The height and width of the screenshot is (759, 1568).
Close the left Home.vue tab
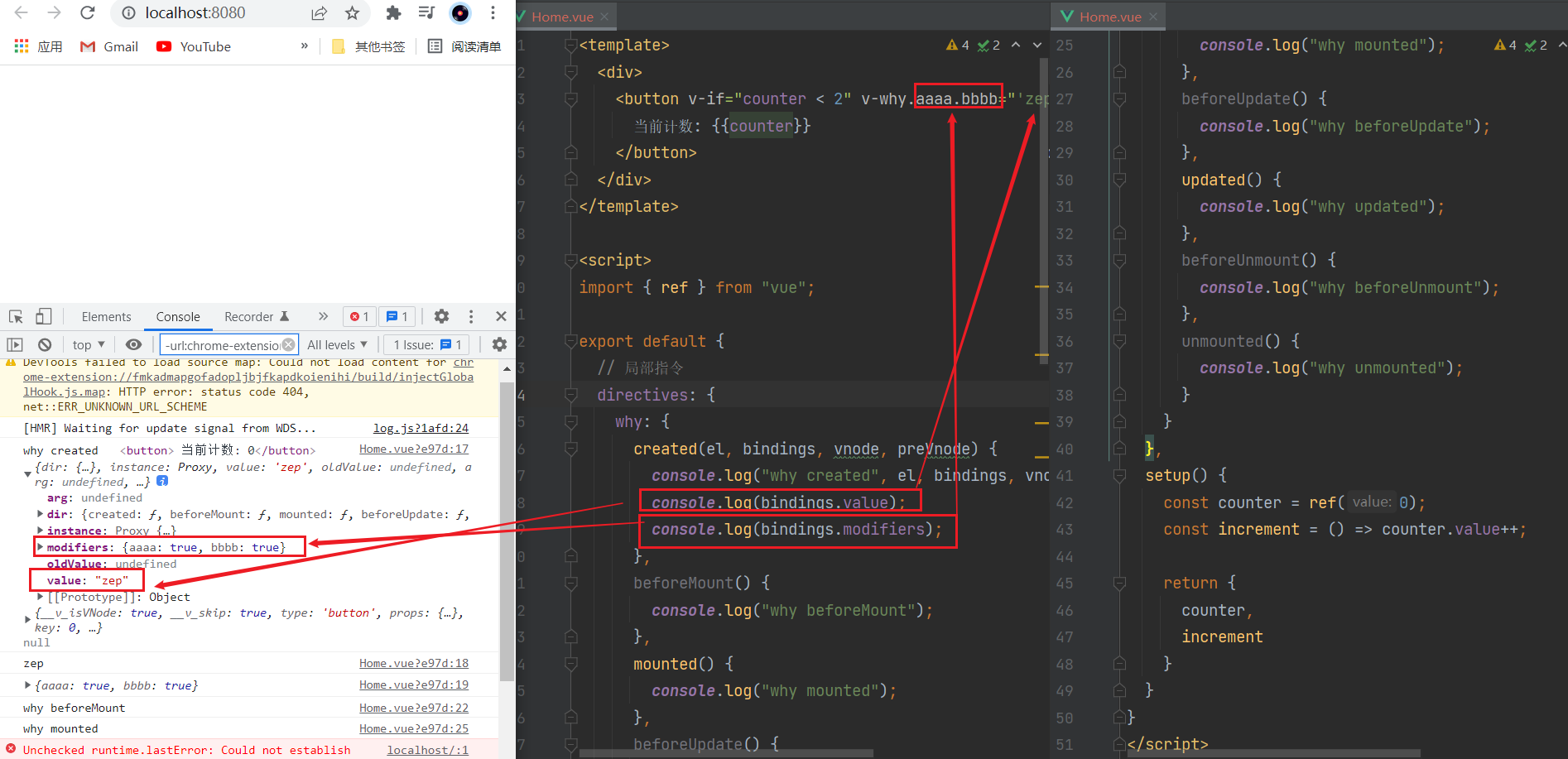pos(605,17)
